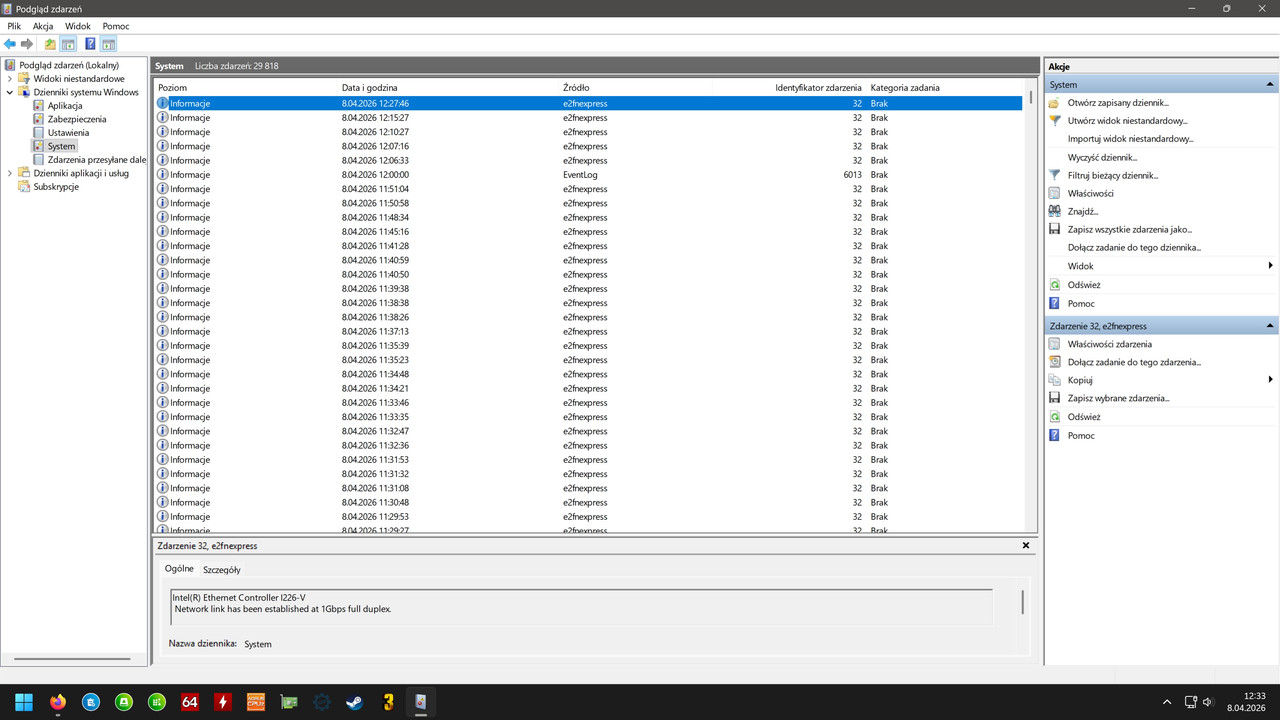
Task: Click the disk icon Zapisz wszystkie zdarzenia jako
Action: click(x=1054, y=229)
